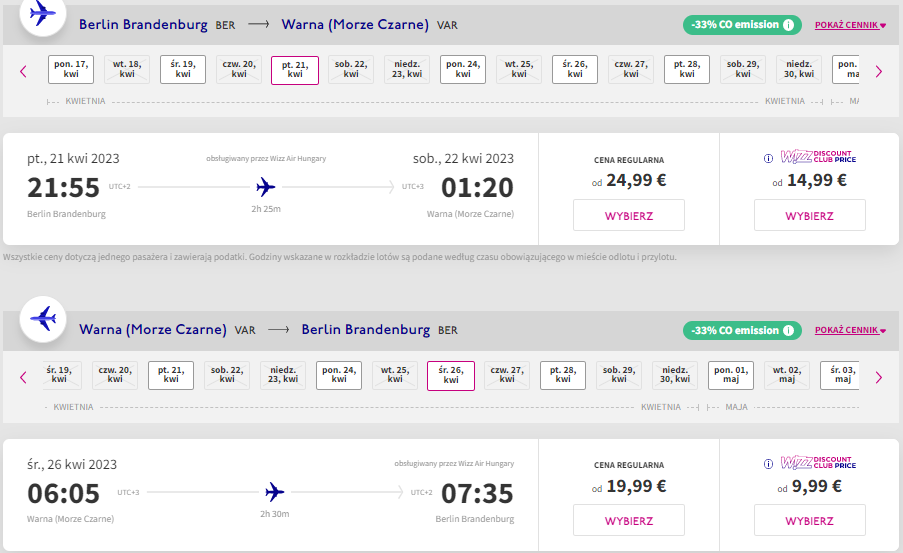Click the 2h 30m flight duration
903x553 pixels.
(x=275, y=514)
